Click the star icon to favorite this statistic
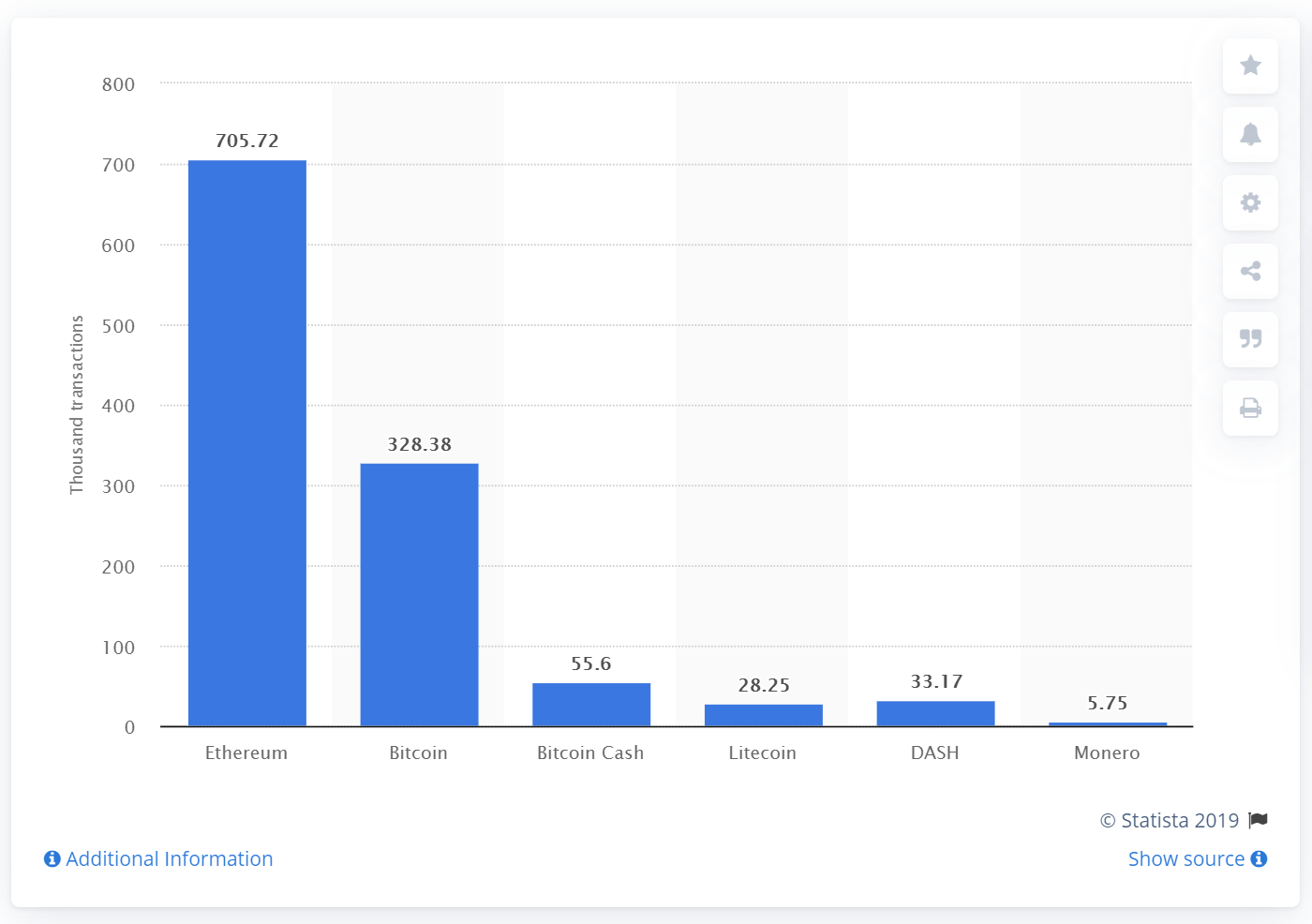The image size is (1312, 924). pyautogui.click(x=1250, y=66)
